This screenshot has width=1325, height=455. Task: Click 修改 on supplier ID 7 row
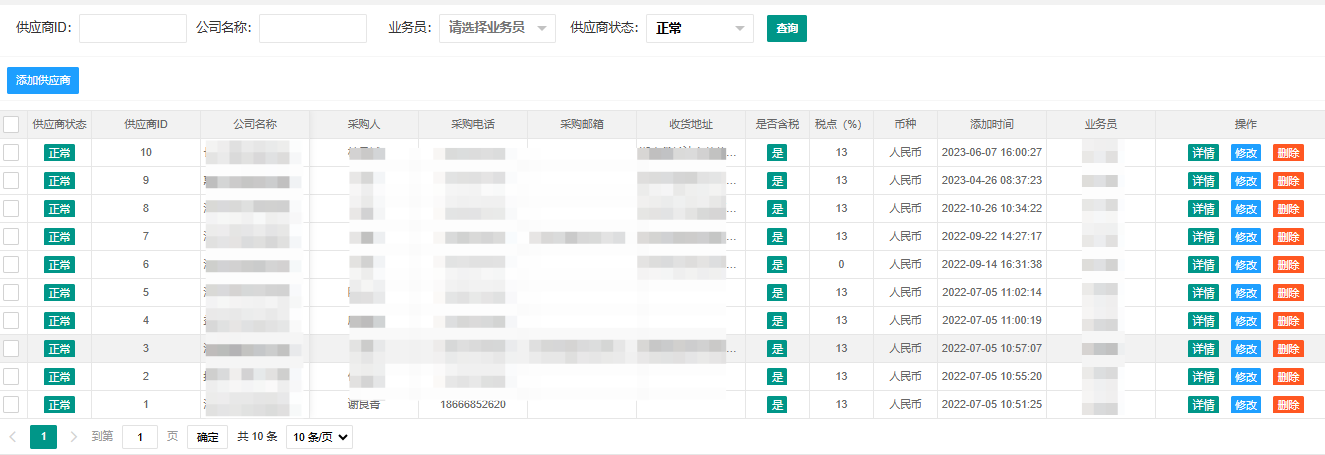point(1246,237)
